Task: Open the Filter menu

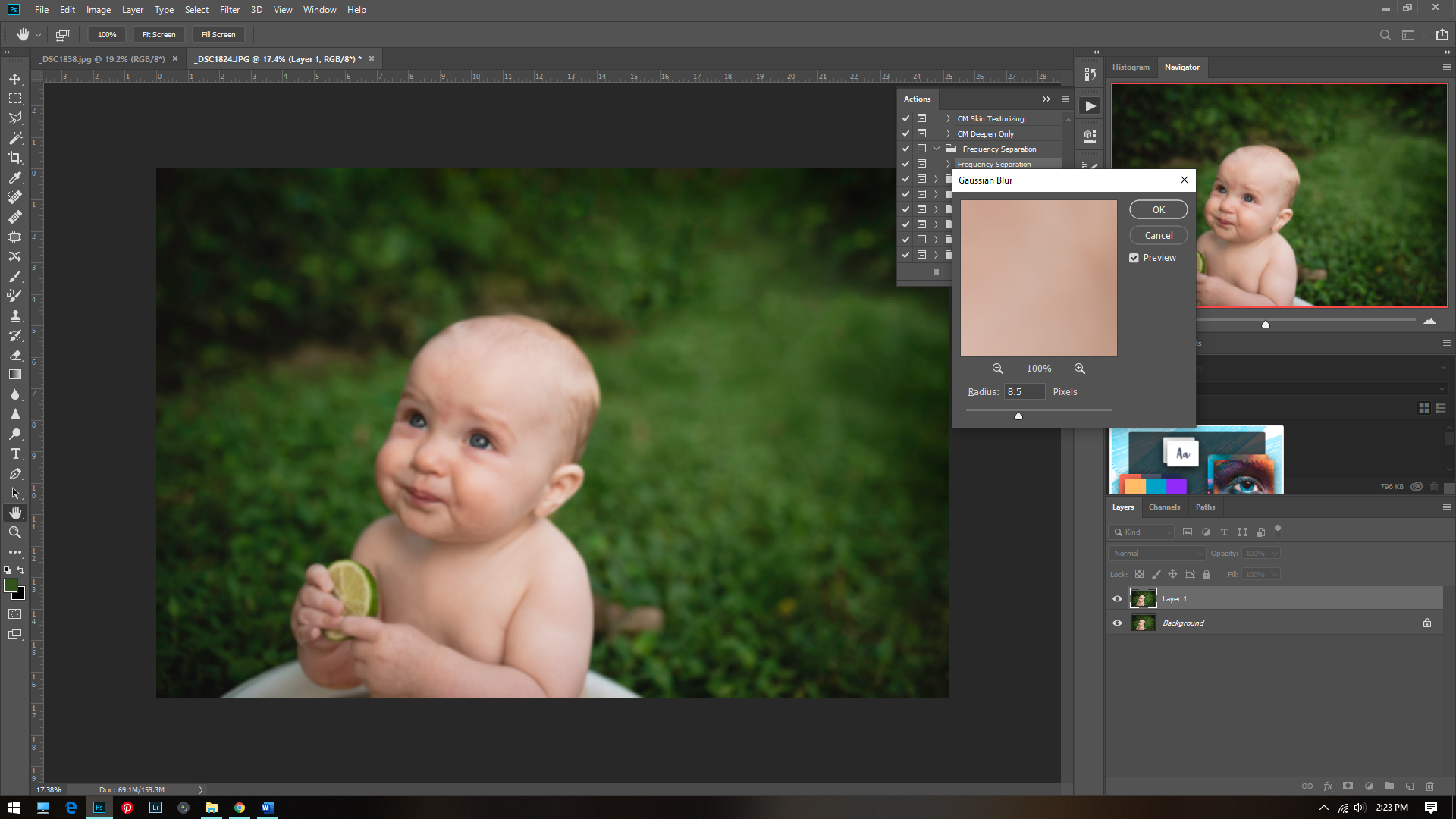Action: point(229,10)
